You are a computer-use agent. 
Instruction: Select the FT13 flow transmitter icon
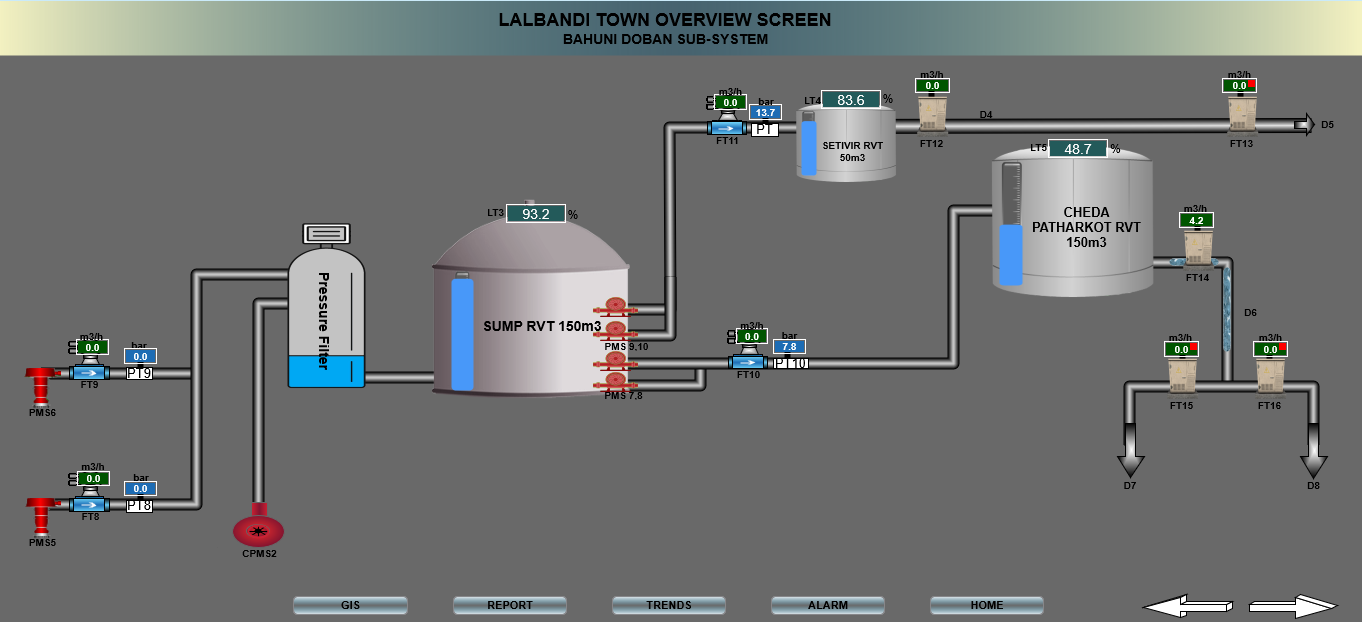[1241, 115]
